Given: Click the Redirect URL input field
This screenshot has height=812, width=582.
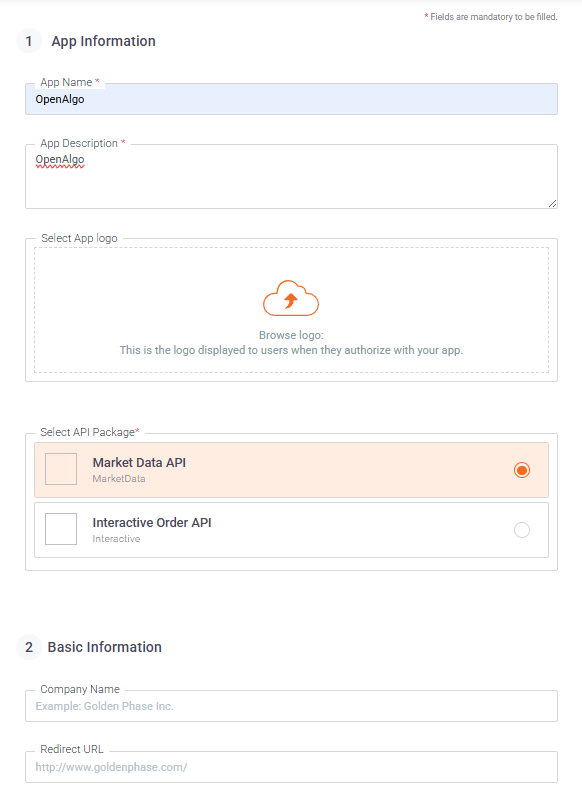Looking at the screenshot, I should [x=292, y=767].
